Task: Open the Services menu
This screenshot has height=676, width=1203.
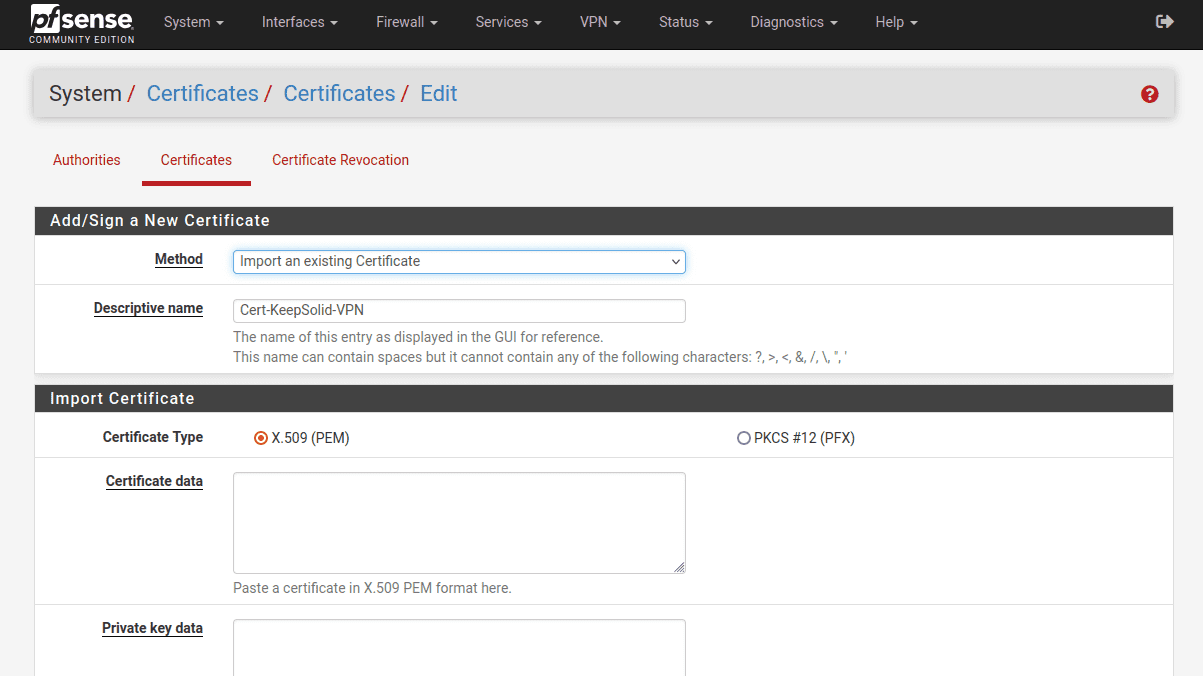Action: [508, 22]
